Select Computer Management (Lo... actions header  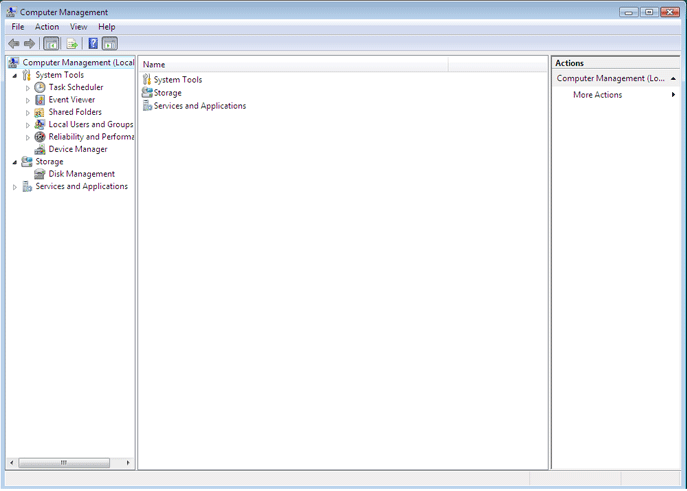click(x=610, y=78)
